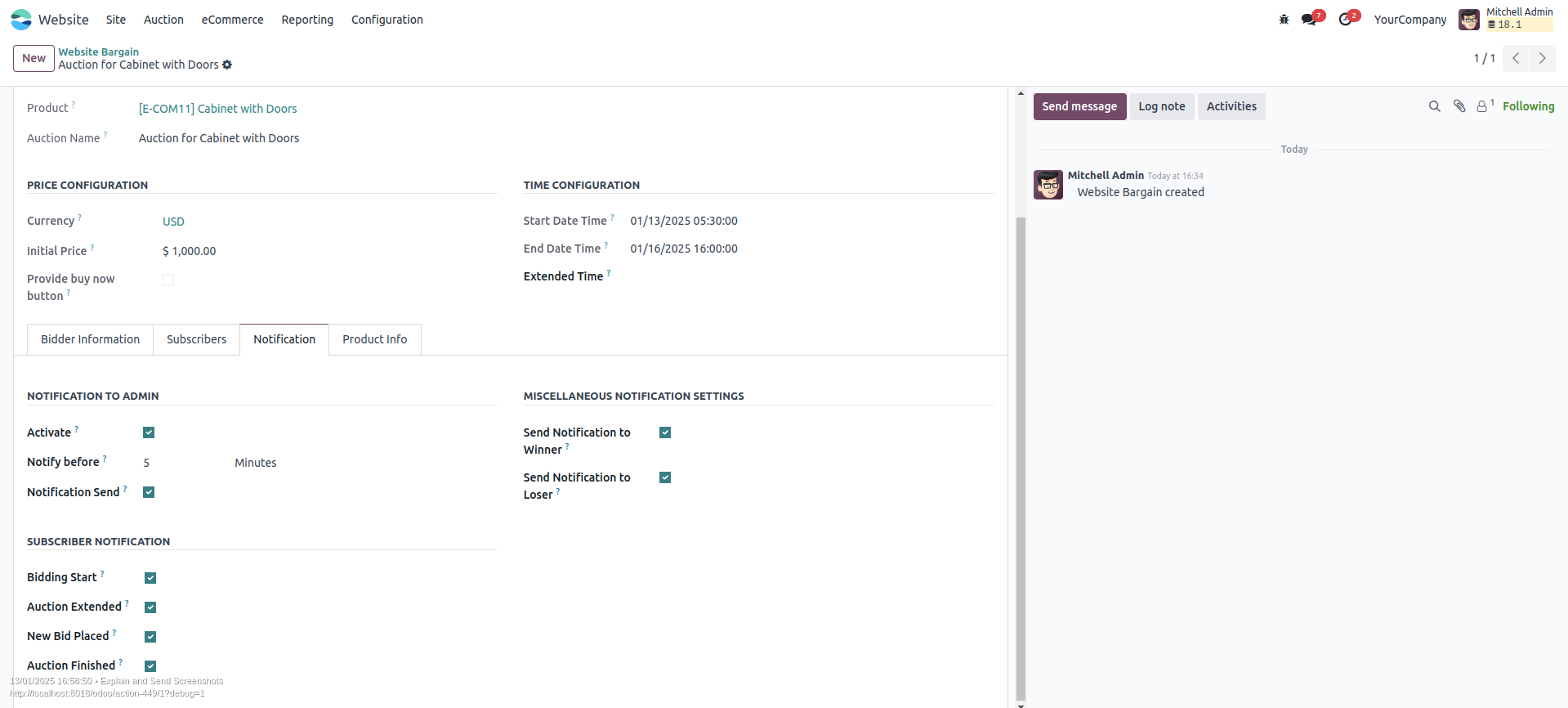The height and width of the screenshot is (708, 1568).
Task: Open the eCommerce menu
Action: pos(233,20)
